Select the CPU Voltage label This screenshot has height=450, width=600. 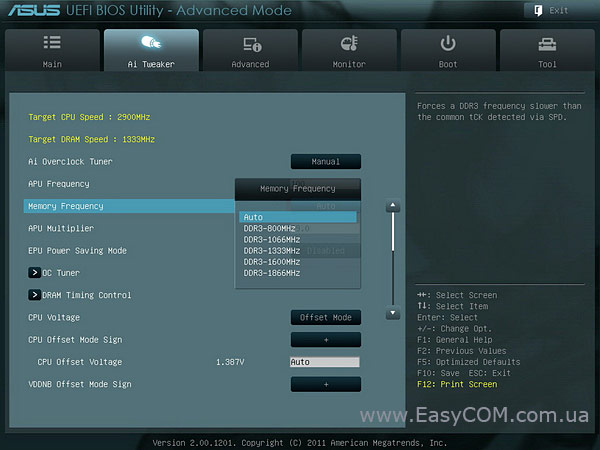(54, 317)
